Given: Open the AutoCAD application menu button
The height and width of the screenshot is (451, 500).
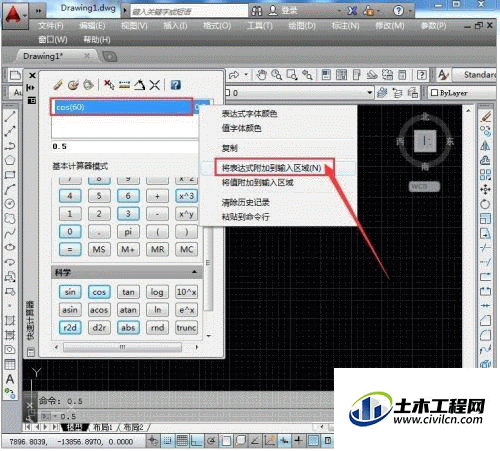Looking at the screenshot, I should click(14, 15).
